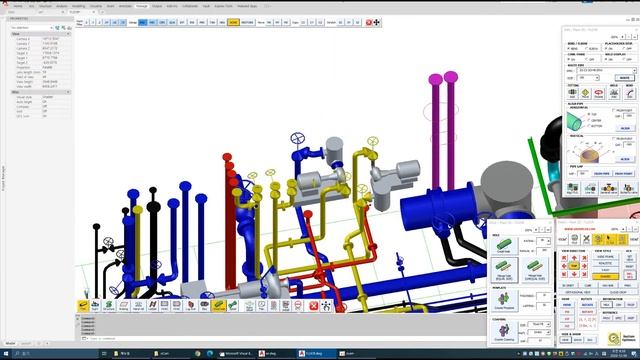
Task: Select the Ladder tool in bottom toolbar
Action: pyautogui.click(x=152, y=305)
